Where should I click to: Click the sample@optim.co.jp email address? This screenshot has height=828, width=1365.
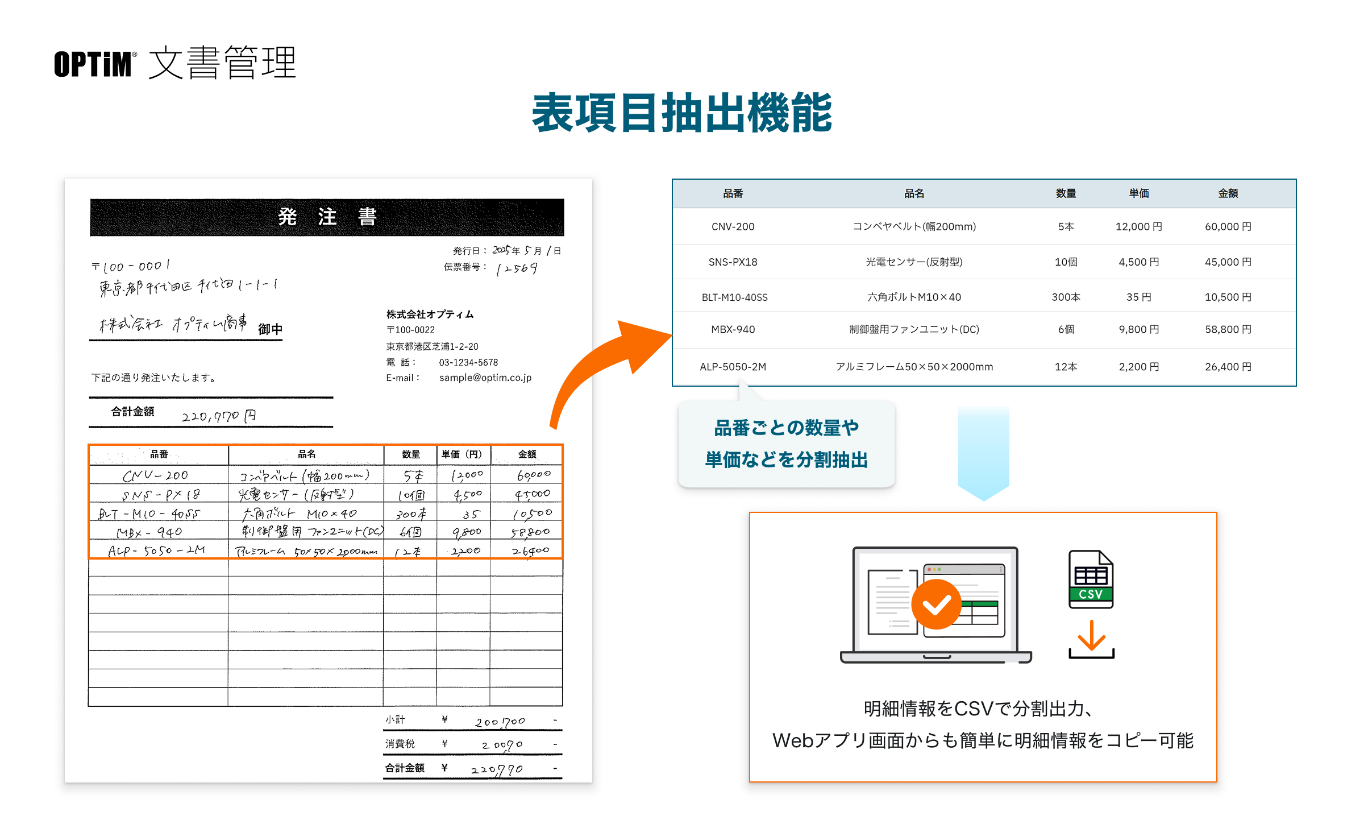(485, 378)
